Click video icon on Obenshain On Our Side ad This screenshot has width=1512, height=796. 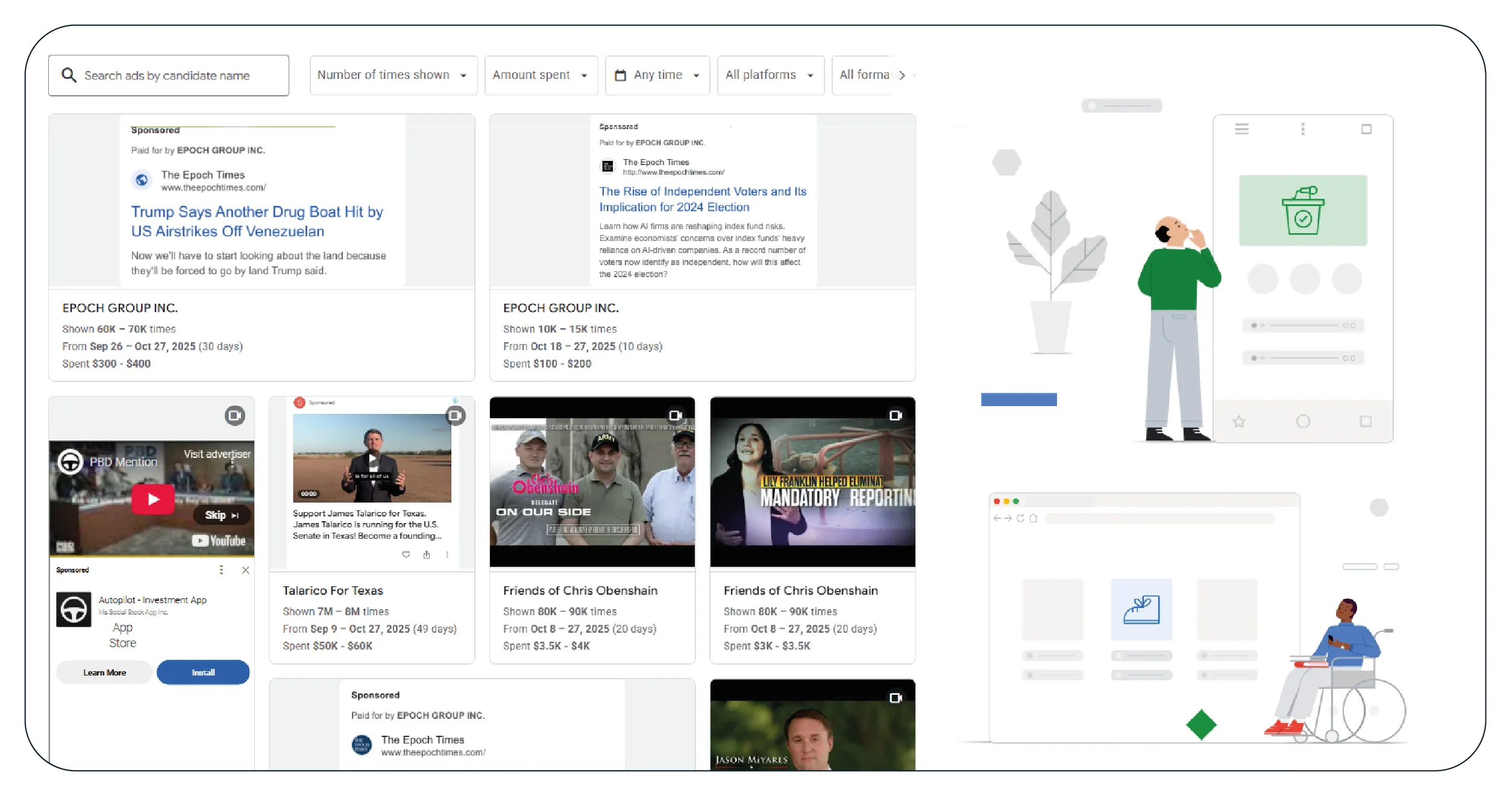click(x=675, y=415)
